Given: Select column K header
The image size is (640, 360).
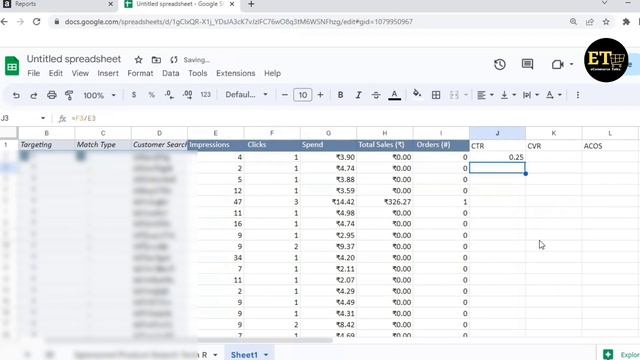Looking at the screenshot, I should pos(553,133).
